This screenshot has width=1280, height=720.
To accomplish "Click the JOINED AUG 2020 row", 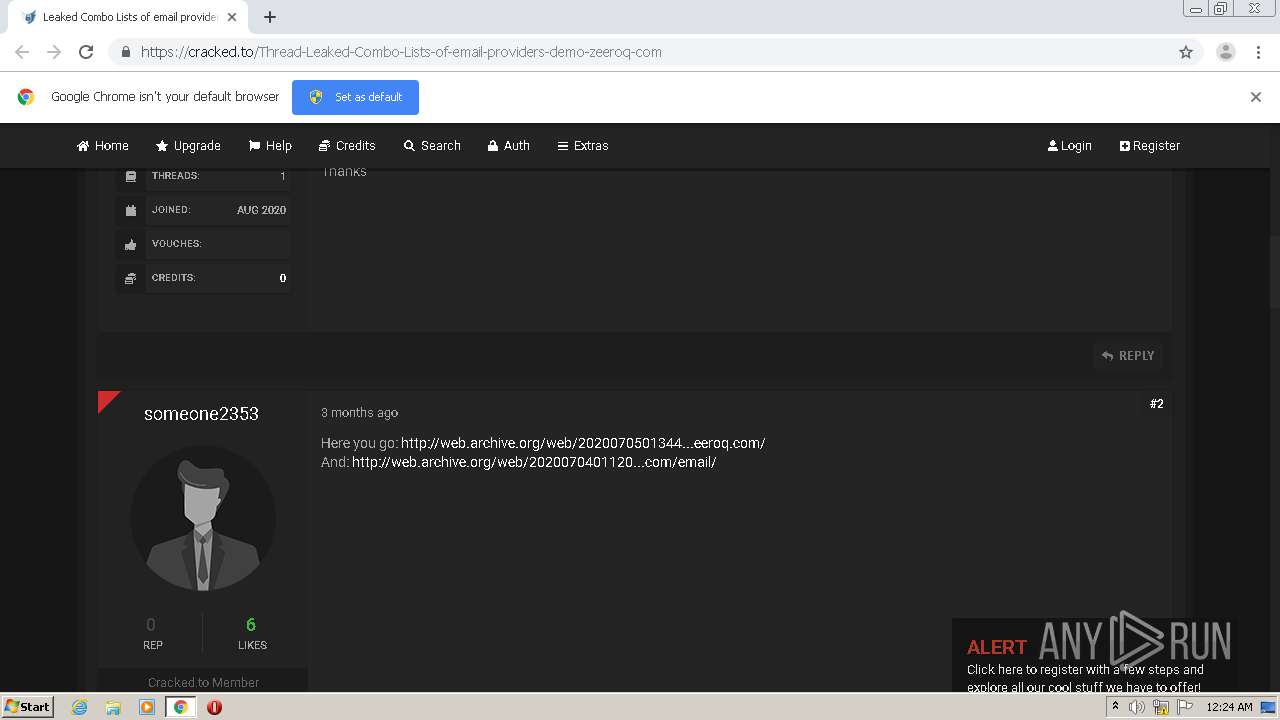I will tap(204, 210).
